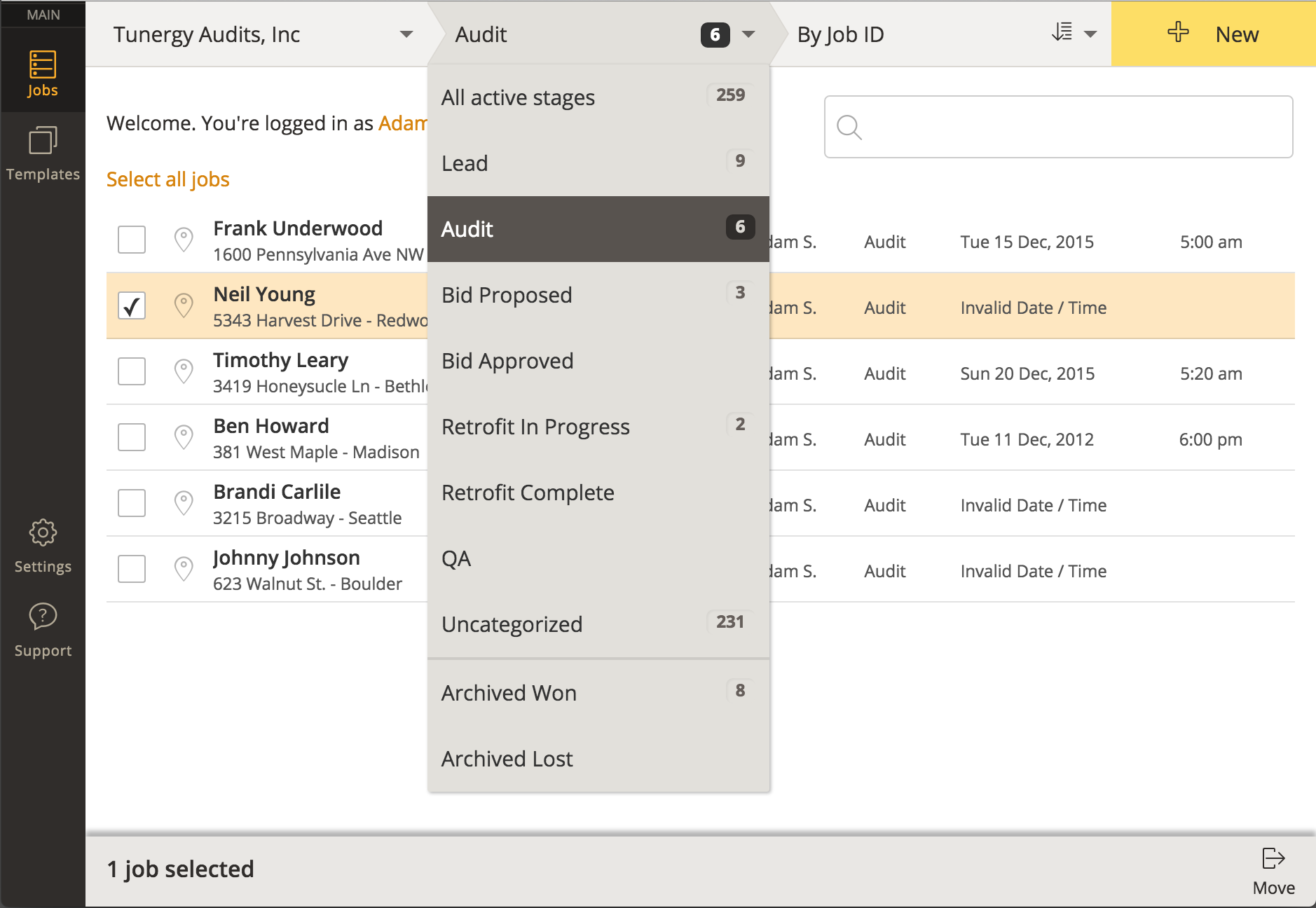The width and height of the screenshot is (1316, 908).
Task: Focus the job search field
Action: point(1059,127)
